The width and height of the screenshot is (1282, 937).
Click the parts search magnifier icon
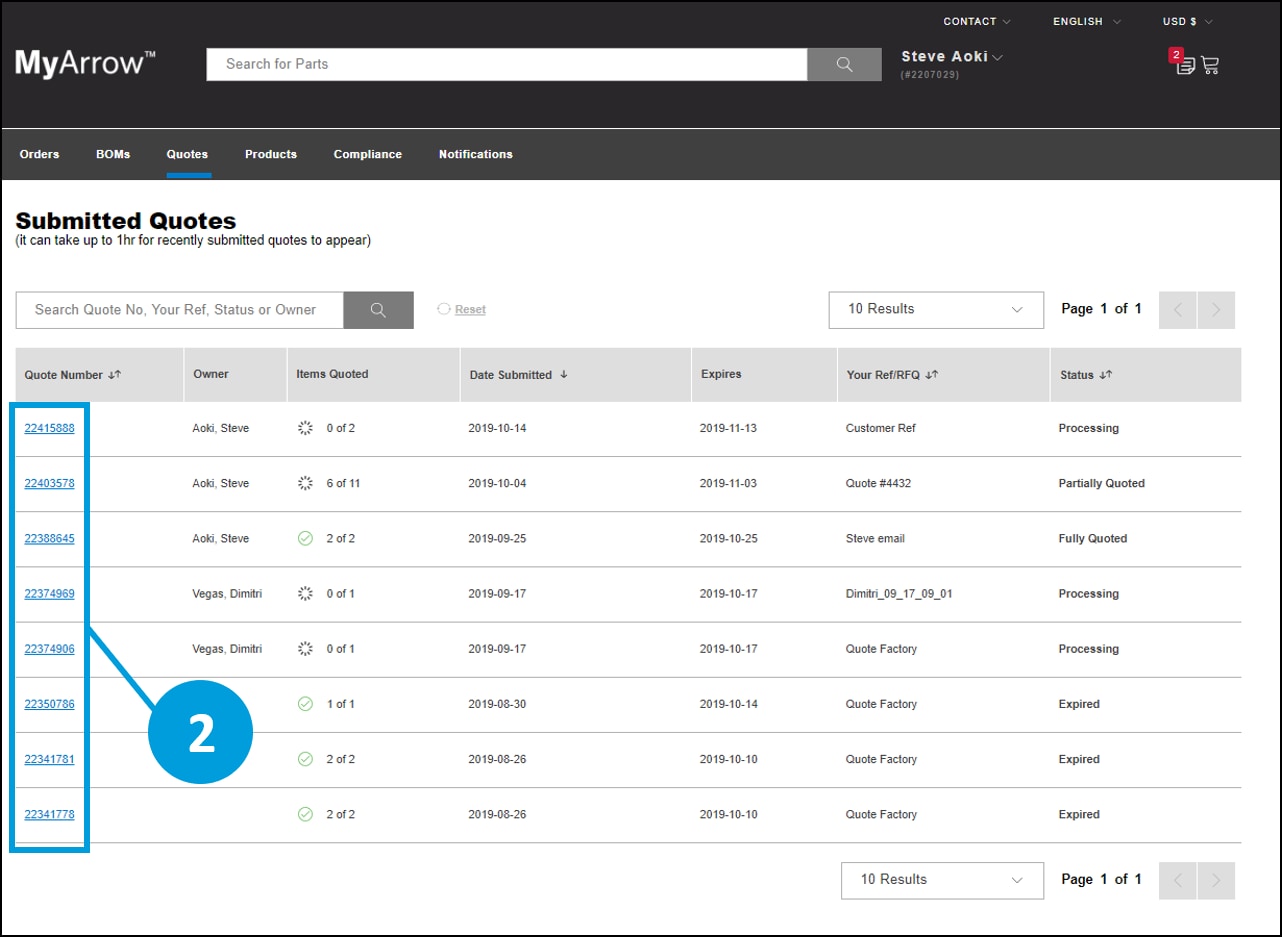tap(843, 64)
